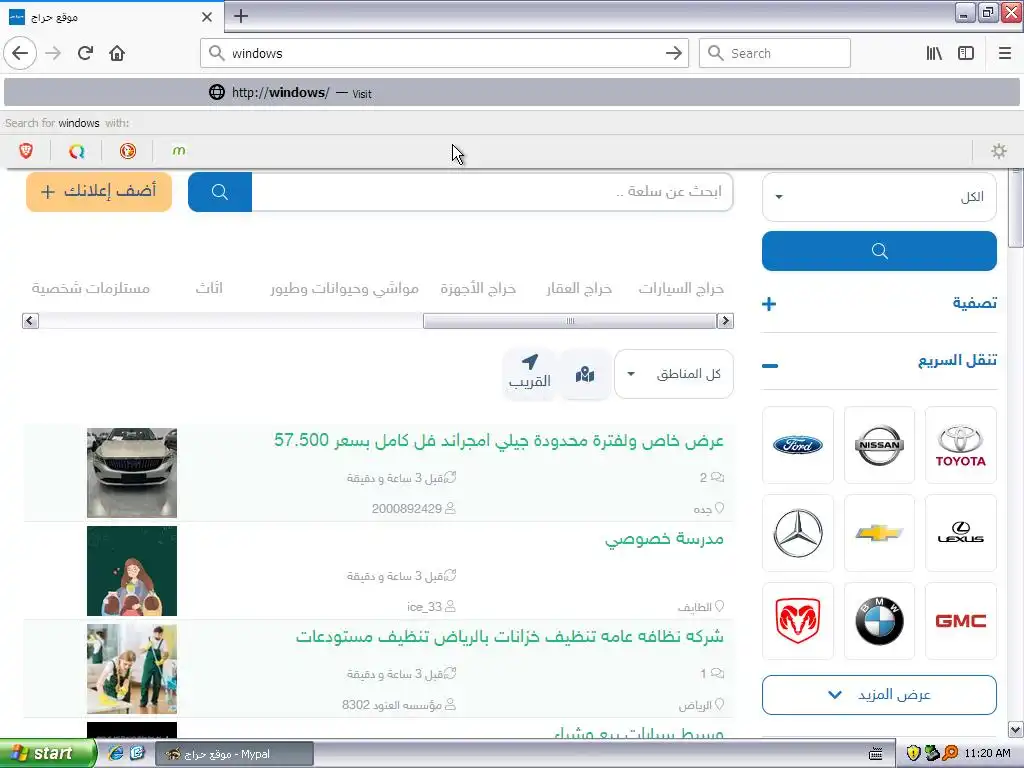The height and width of the screenshot is (768, 1024).
Task: Open the جيلي امجراند listing title
Action: coord(499,441)
